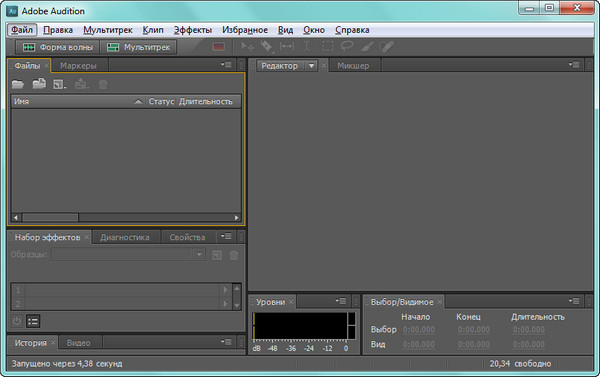Switch to the Видео tab

[x=79, y=343]
